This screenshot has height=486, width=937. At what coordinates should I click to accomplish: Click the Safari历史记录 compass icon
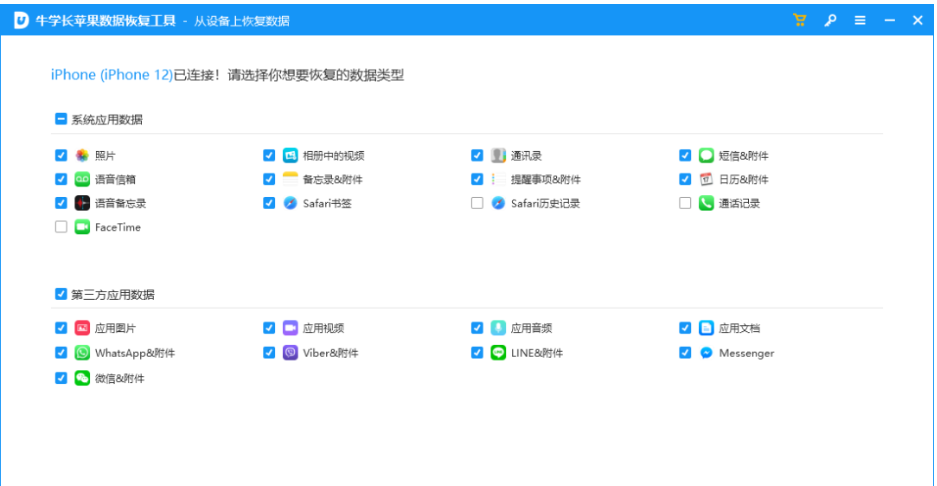coord(498,203)
